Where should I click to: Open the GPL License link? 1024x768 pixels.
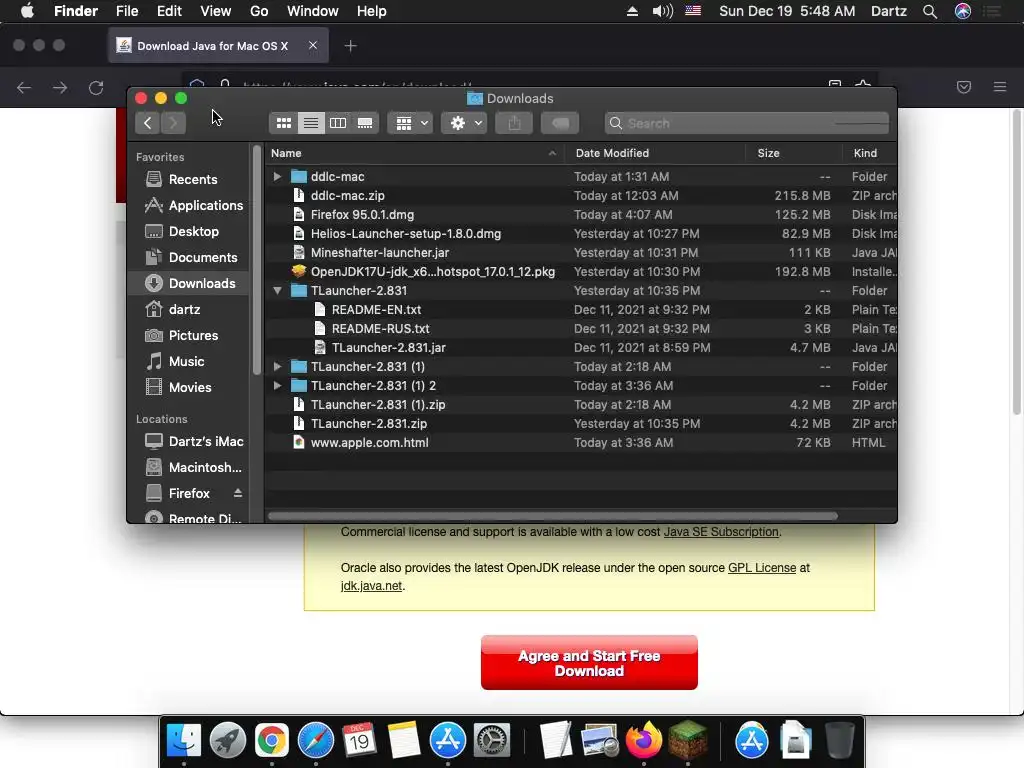tap(762, 568)
